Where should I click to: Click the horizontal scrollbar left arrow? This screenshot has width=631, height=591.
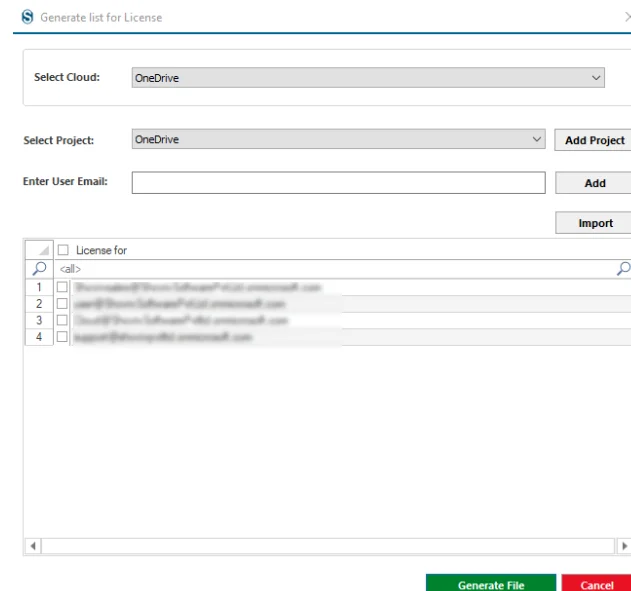(x=33, y=546)
